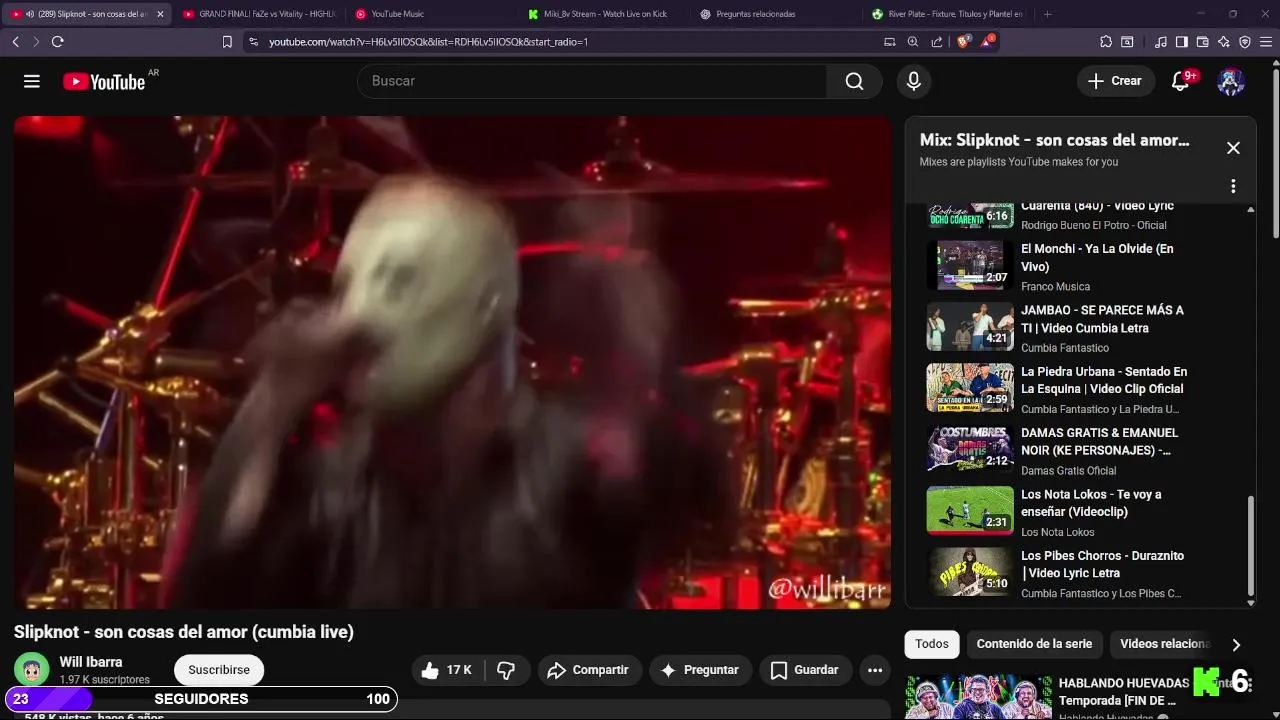Select the Todos filter chip
This screenshot has height=720, width=1280.
(932, 644)
